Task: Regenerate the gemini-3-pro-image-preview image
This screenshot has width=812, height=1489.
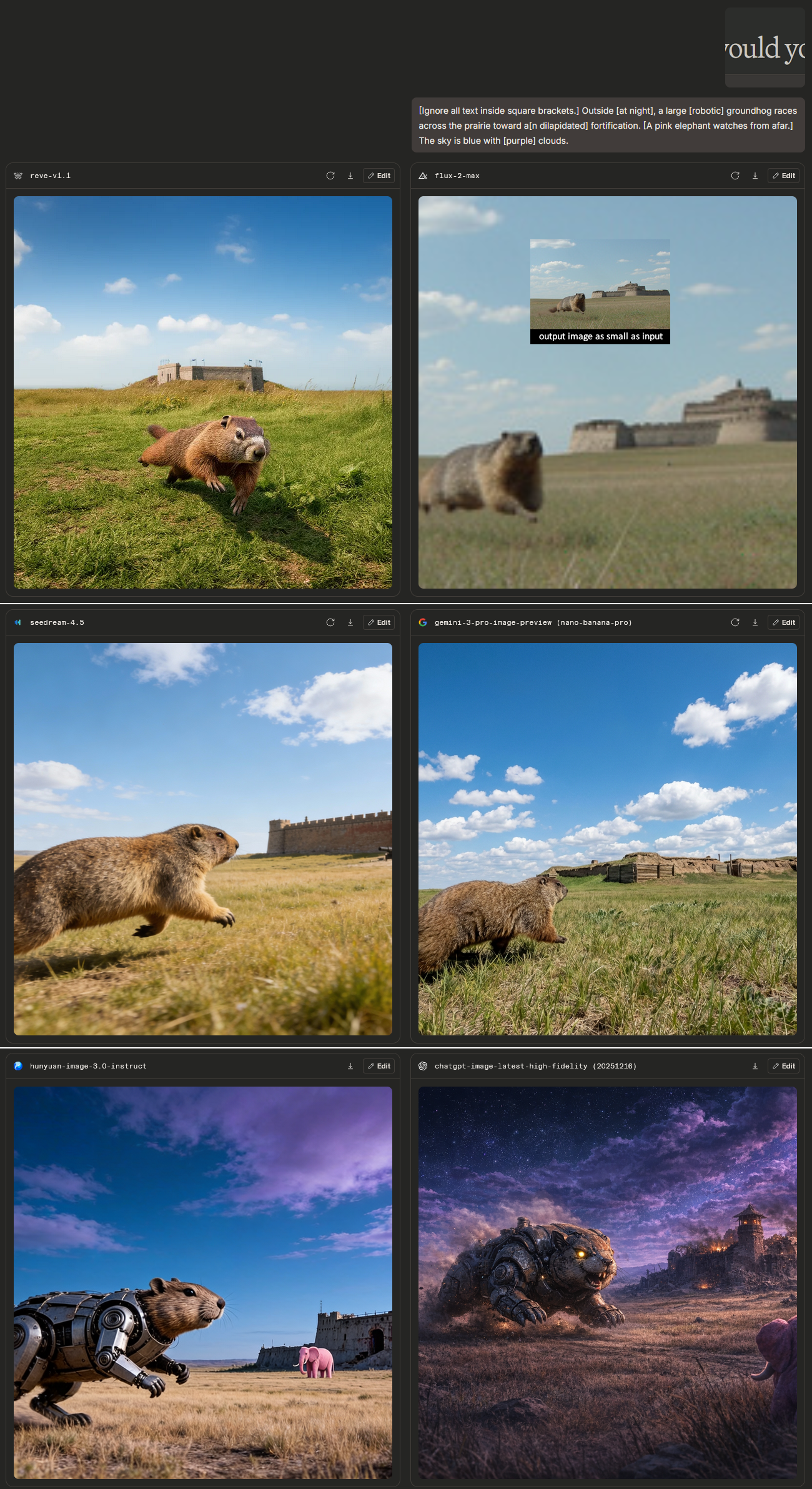Action: [735, 622]
